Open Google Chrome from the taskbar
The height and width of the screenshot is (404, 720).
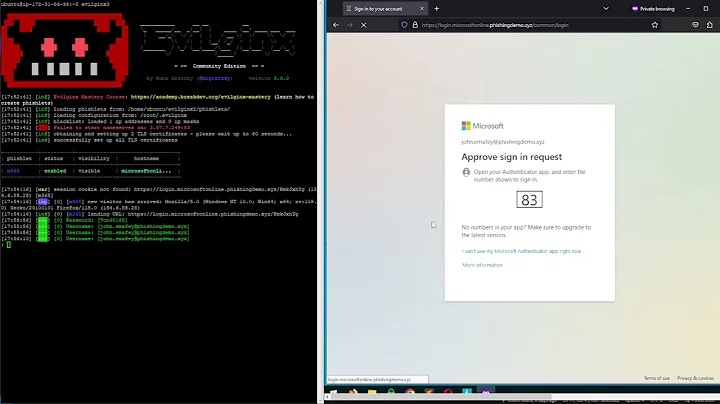410,392
